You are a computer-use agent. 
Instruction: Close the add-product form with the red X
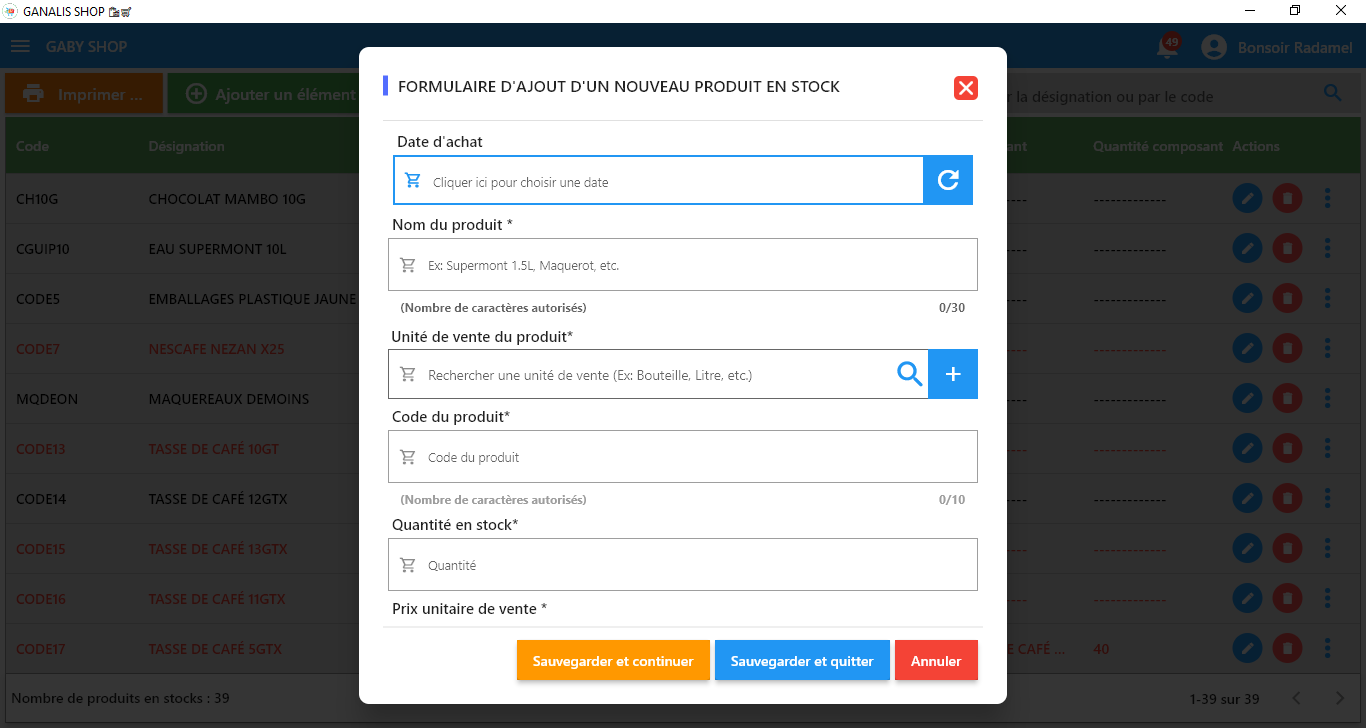(x=965, y=88)
